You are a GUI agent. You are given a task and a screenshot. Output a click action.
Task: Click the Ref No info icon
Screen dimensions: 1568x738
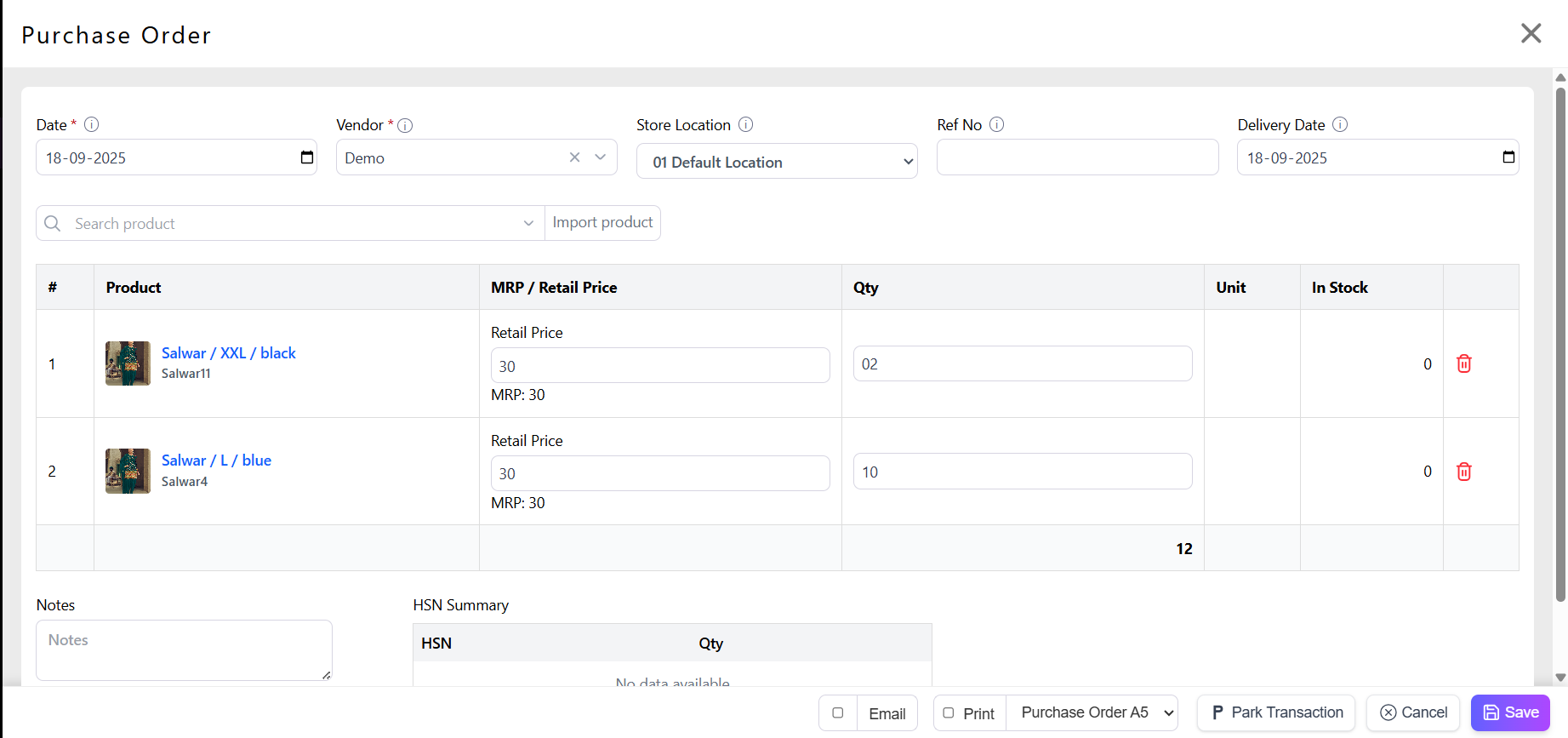(996, 124)
